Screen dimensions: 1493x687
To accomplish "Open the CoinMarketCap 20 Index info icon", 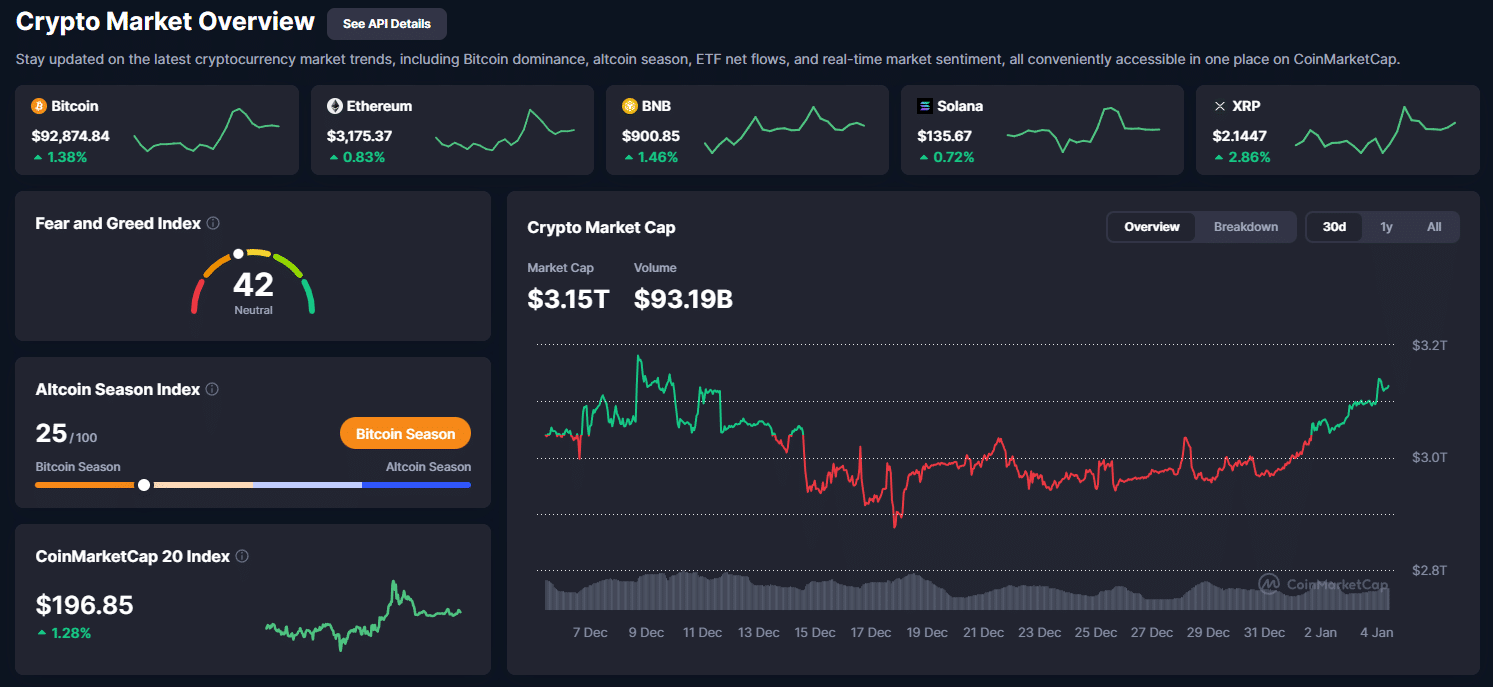I will coord(242,556).
